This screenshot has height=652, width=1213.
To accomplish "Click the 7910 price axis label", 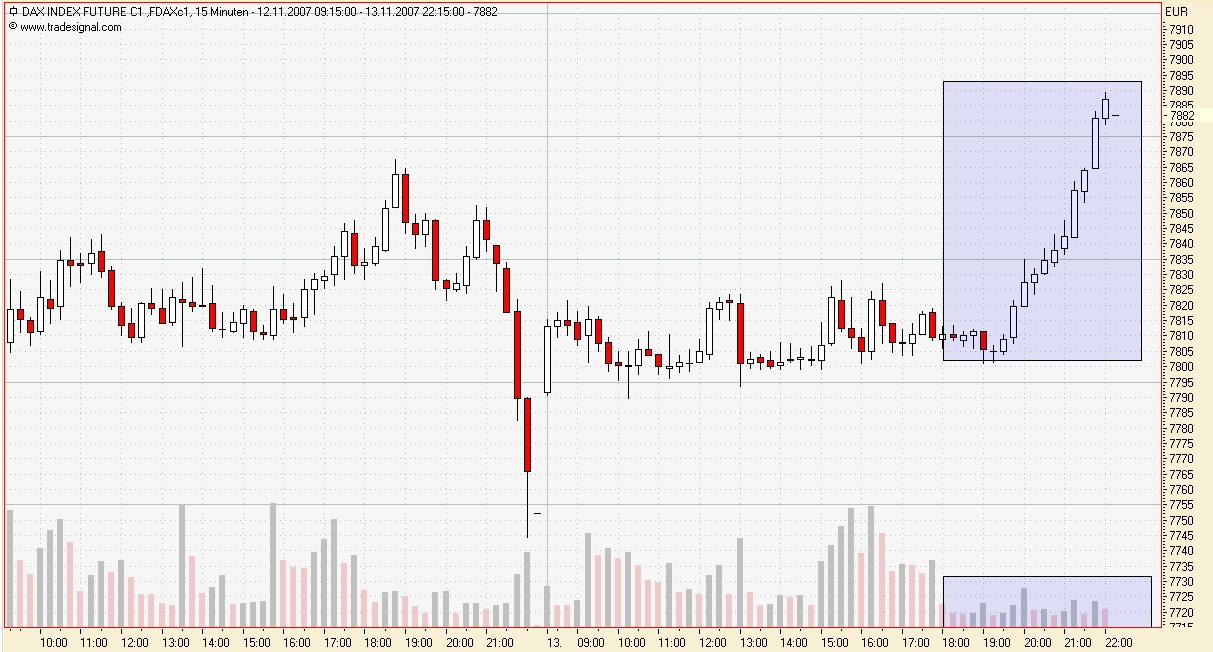I will coord(1181,30).
